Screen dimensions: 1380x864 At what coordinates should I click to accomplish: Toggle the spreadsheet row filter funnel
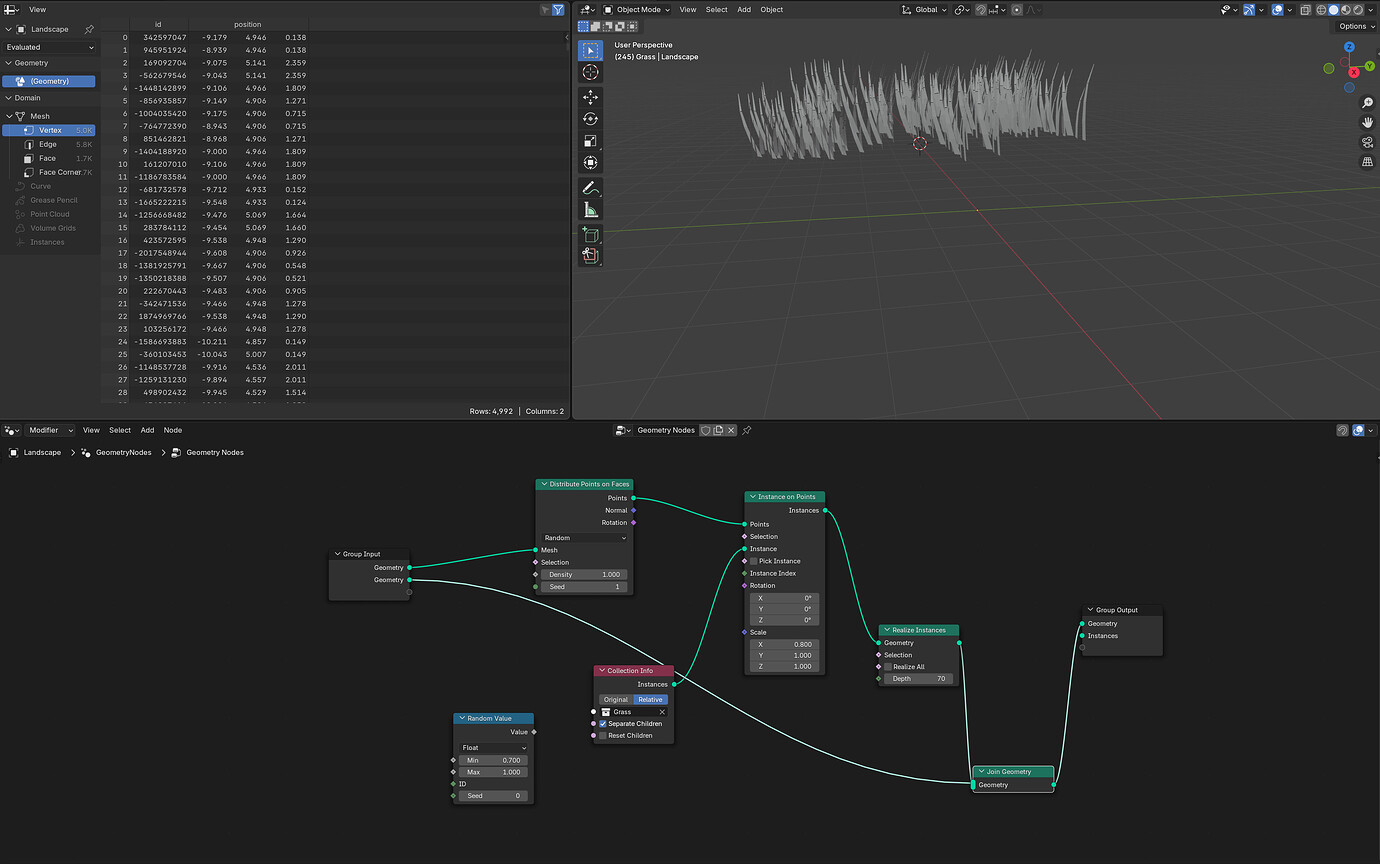click(x=558, y=10)
